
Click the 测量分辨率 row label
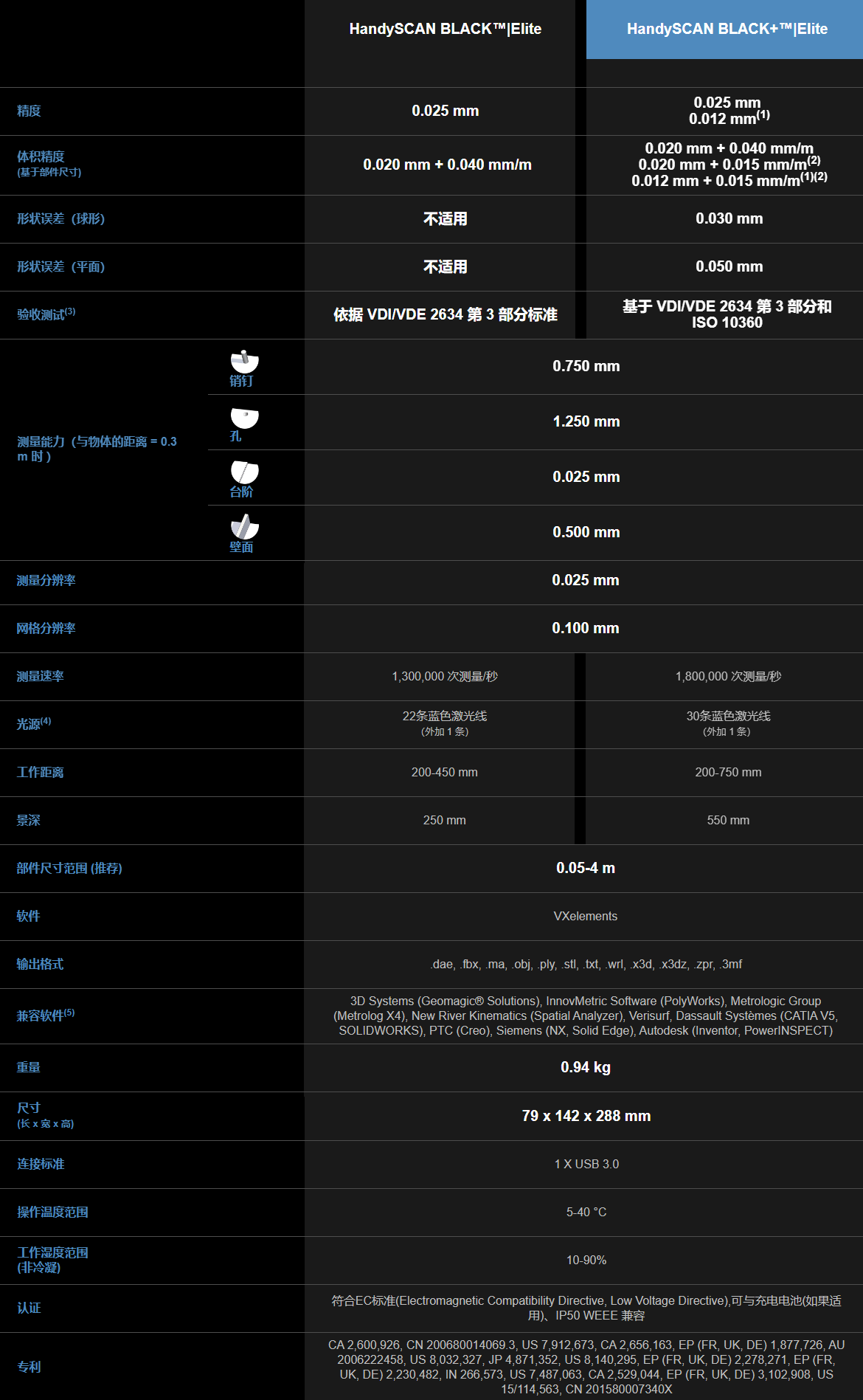(x=46, y=580)
